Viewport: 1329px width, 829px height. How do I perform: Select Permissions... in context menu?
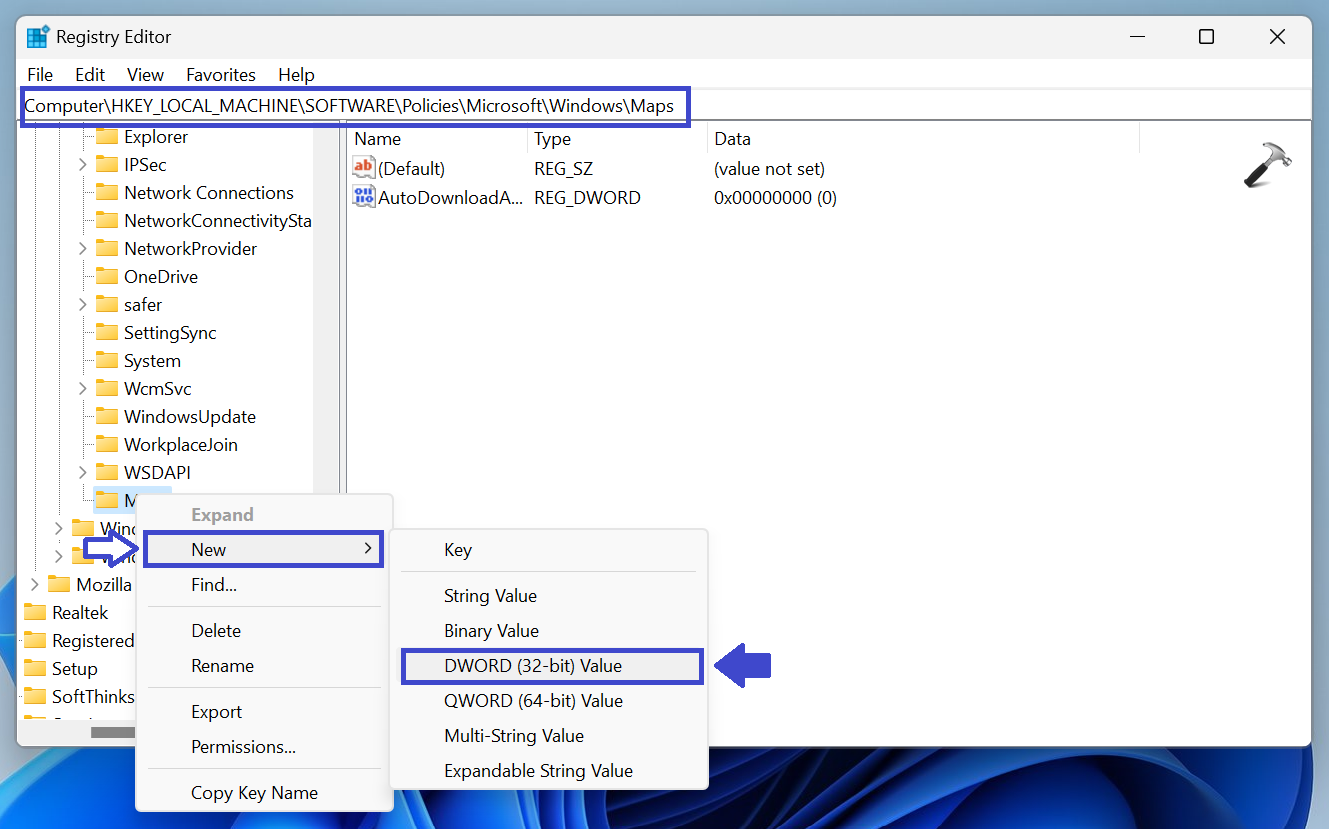pyautogui.click(x=243, y=747)
